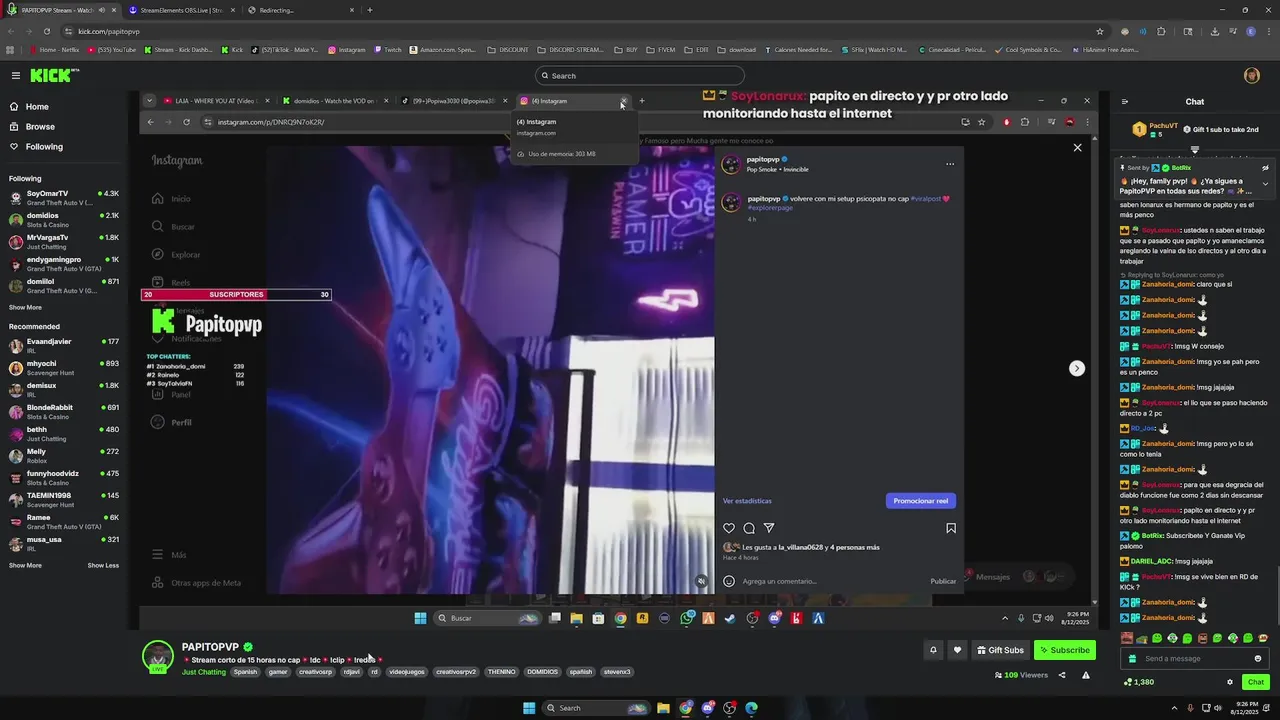The image size is (1280, 720).
Task: Expand Following list with Show More
Action: [25, 308]
